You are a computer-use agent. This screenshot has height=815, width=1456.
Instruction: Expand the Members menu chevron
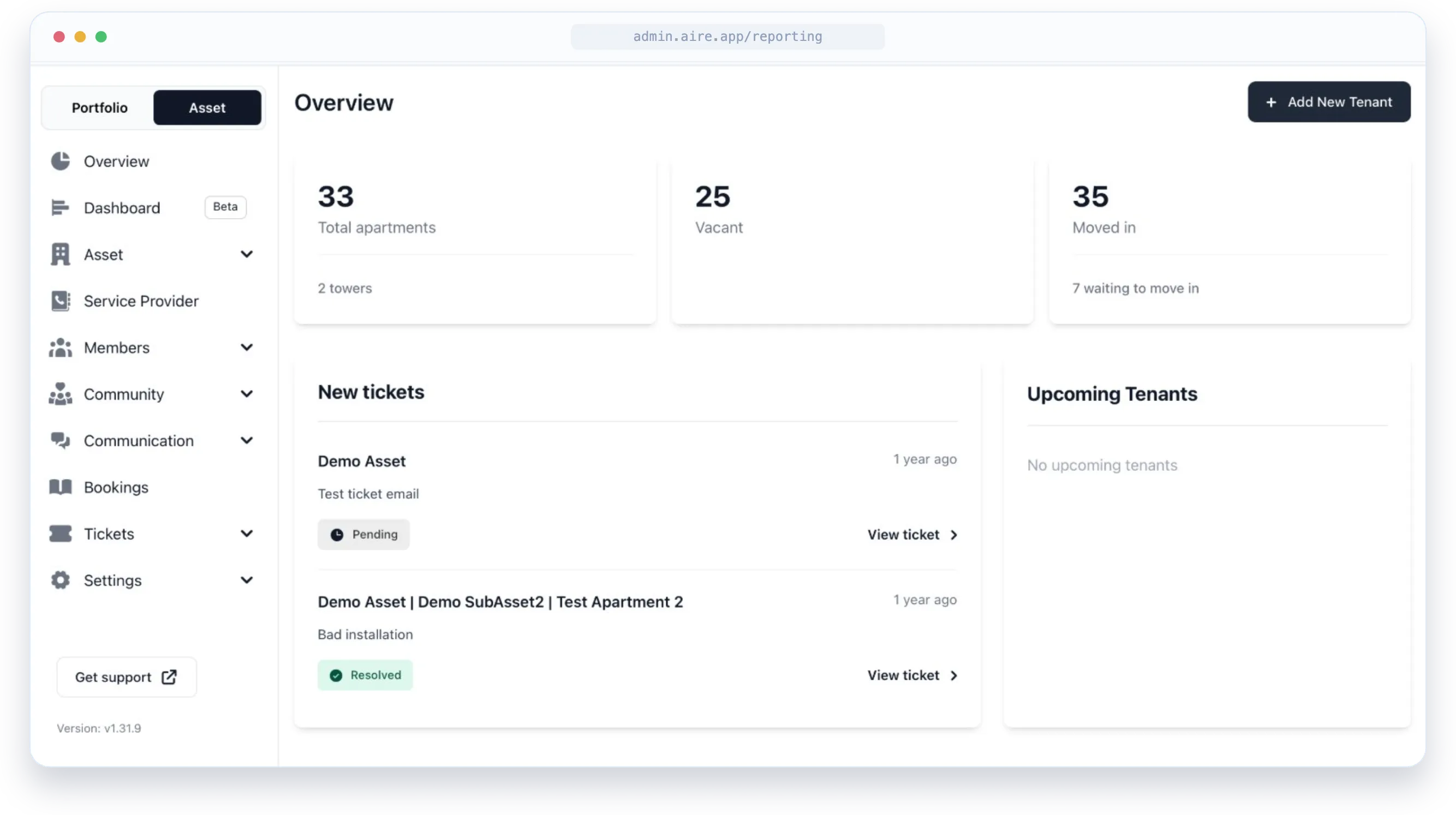tap(247, 347)
